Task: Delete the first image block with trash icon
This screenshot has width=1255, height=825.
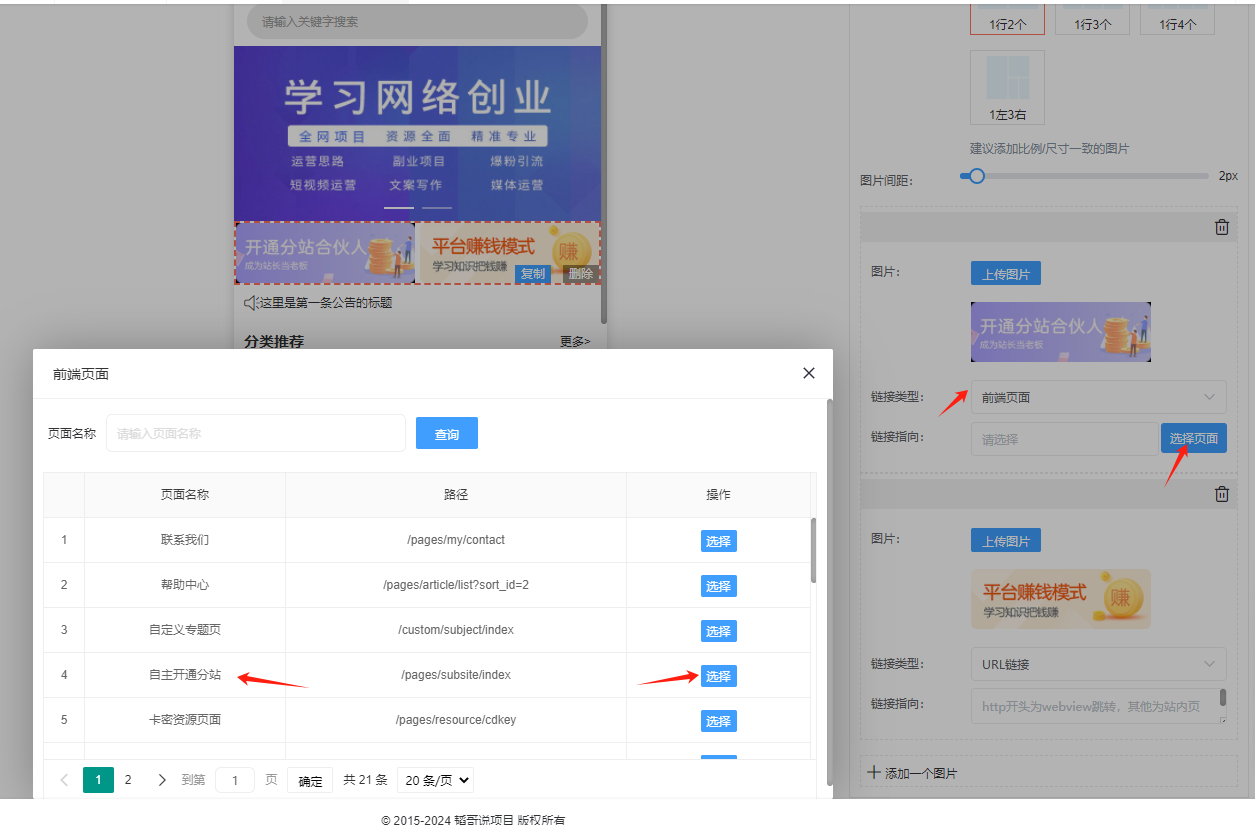Action: click(x=1221, y=227)
